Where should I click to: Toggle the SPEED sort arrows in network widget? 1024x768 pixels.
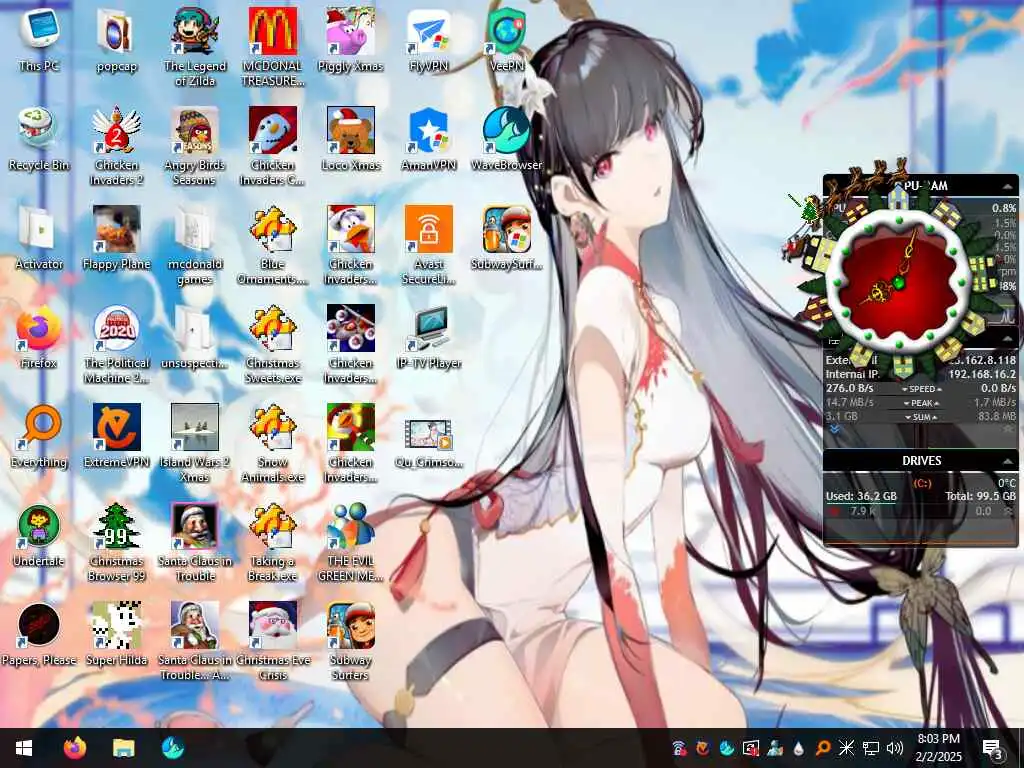point(921,389)
